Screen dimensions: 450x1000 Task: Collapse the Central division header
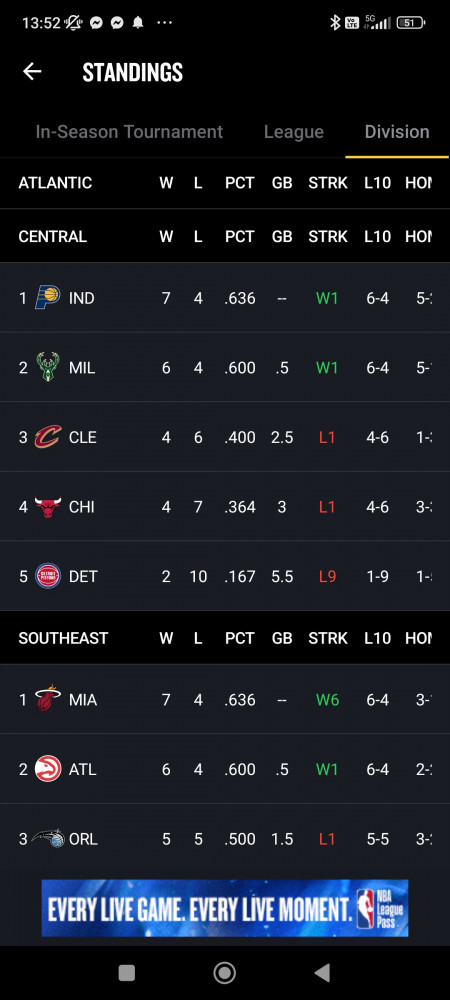[225, 237]
